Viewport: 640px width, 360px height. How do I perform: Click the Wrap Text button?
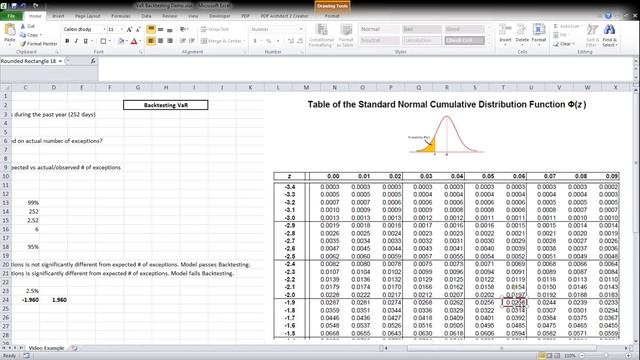point(215,29)
